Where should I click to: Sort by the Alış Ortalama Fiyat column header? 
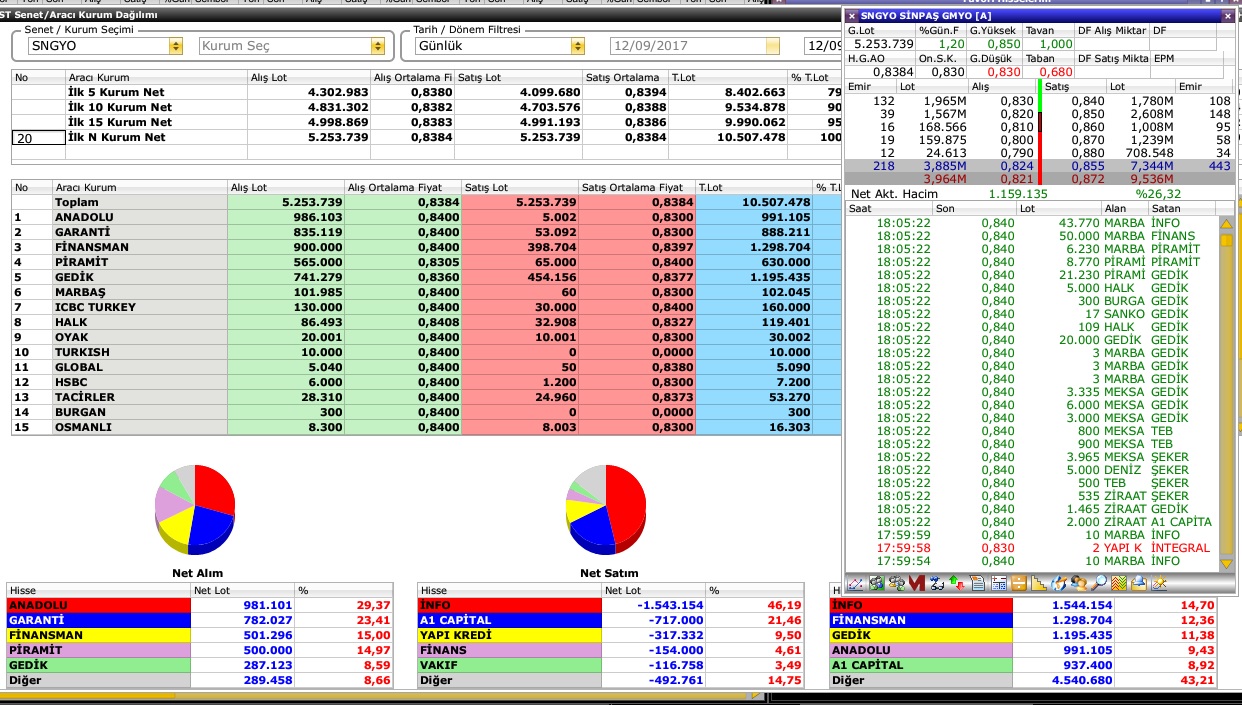pos(403,187)
